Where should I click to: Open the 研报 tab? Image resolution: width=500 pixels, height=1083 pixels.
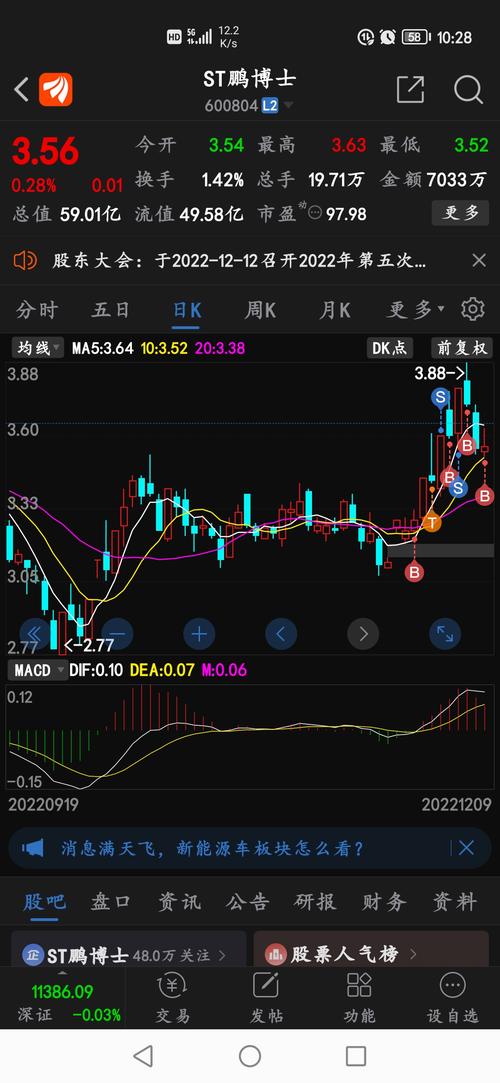point(315,901)
